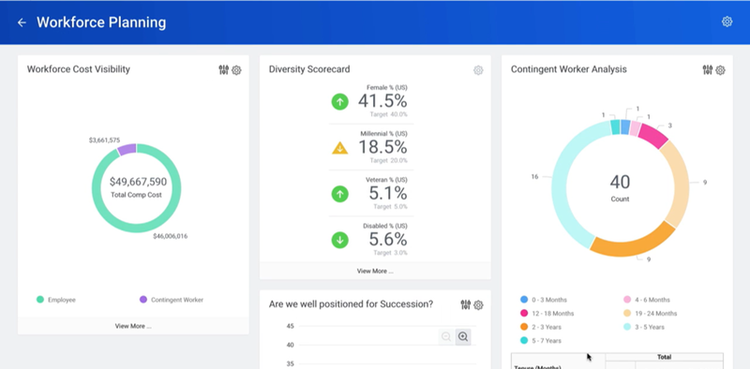Image resolution: width=750 pixels, height=369 pixels.
Task: Open Workforce Cost Visibility settings gear
Action: 236,70
